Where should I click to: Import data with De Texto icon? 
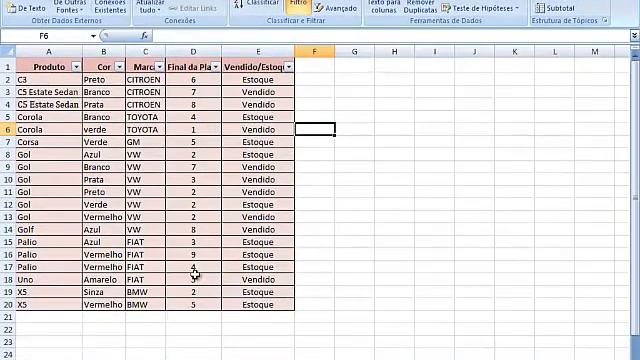click(x=12, y=8)
